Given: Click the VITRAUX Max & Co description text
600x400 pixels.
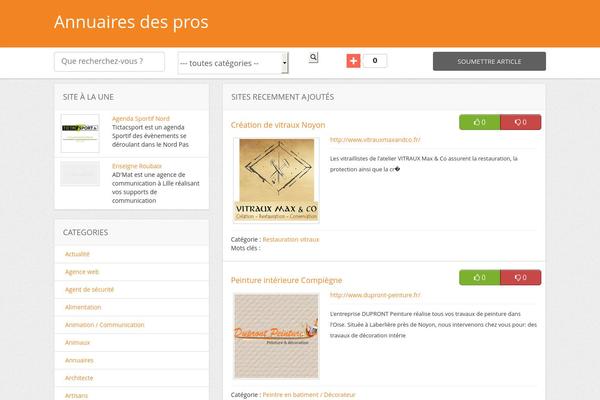Looking at the screenshot, I should pyautogui.click(x=424, y=164).
